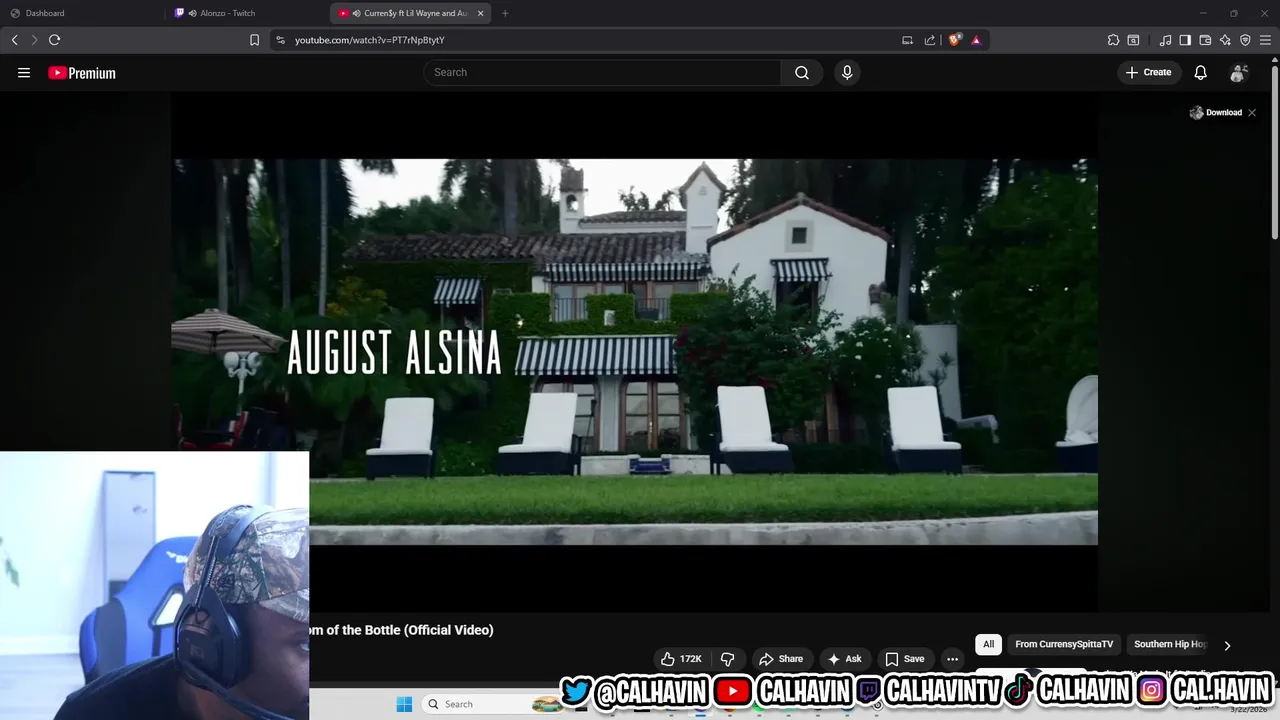The height and width of the screenshot is (720, 1280).
Task: Type in the YouTube search field
Action: pyautogui.click(x=603, y=72)
